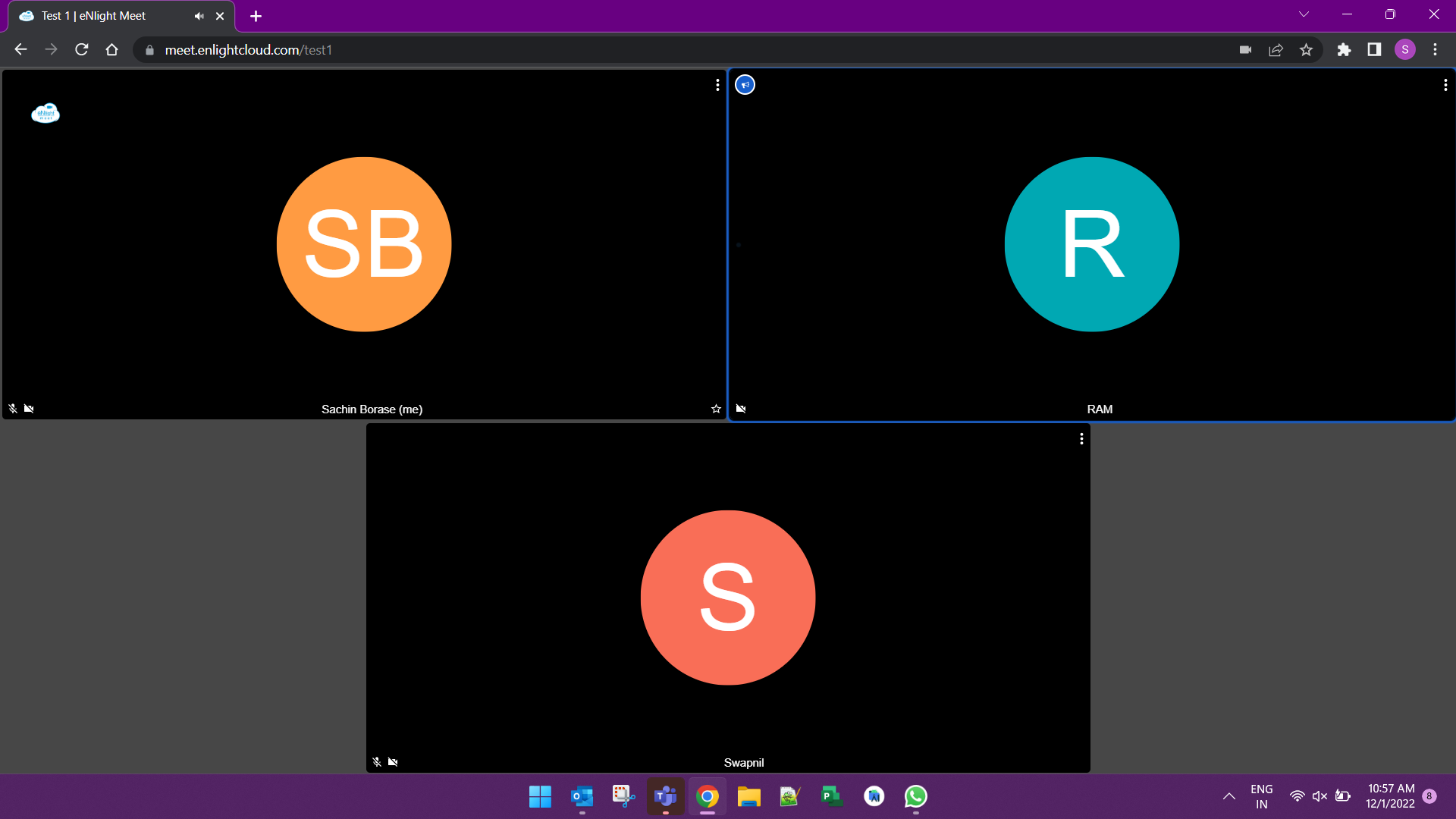Open more options menu on Swapnil tile
1456x819 pixels.
[x=1081, y=438]
